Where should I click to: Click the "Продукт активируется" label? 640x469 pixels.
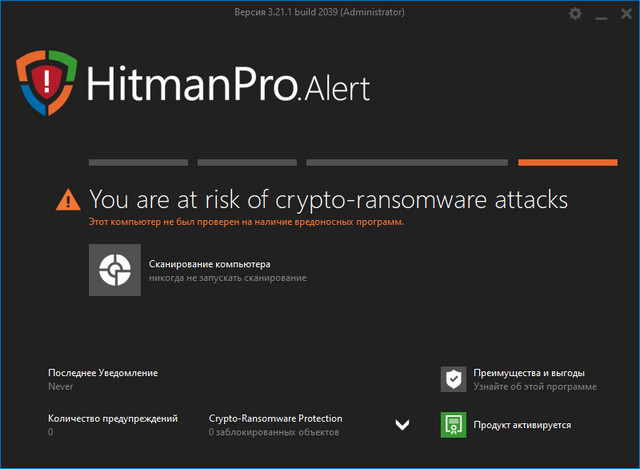pyautogui.click(x=523, y=425)
